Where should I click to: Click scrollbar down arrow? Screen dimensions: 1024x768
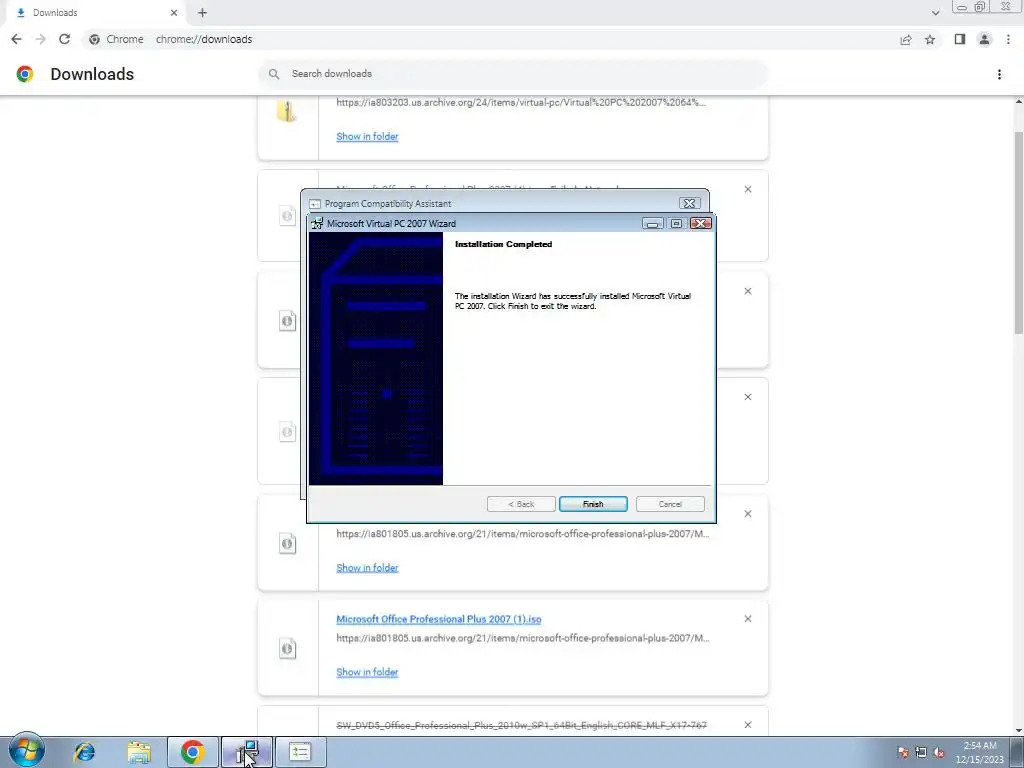point(1019,730)
